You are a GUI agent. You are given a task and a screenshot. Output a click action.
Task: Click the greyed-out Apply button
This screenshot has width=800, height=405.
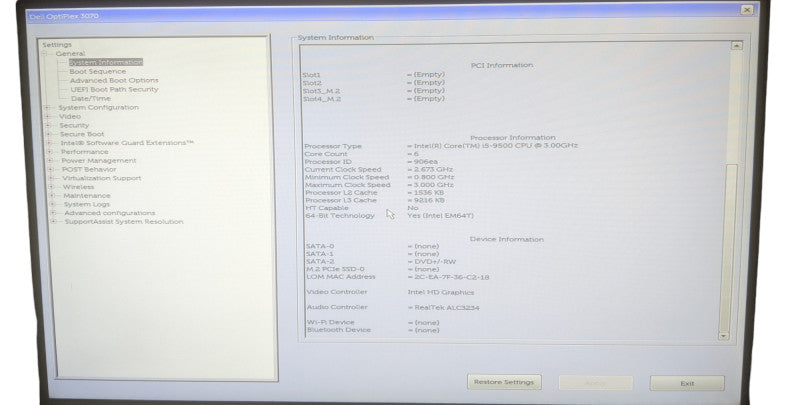coord(596,383)
